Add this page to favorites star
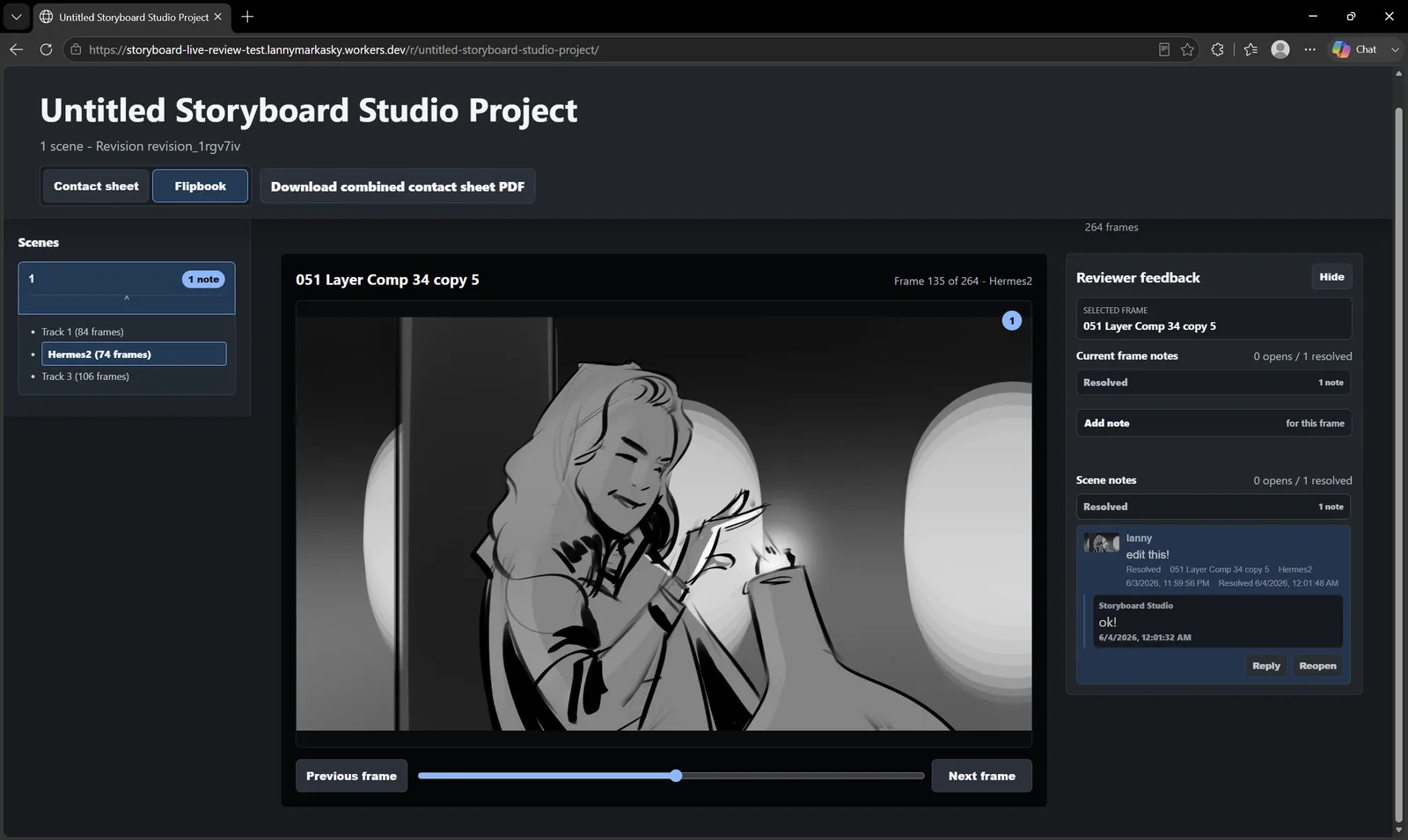The height and width of the screenshot is (840, 1408). (1187, 49)
